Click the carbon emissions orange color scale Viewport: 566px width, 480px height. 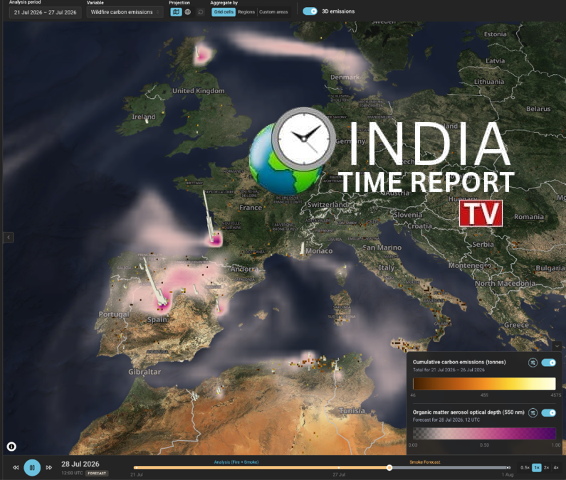pyautogui.click(x=484, y=384)
